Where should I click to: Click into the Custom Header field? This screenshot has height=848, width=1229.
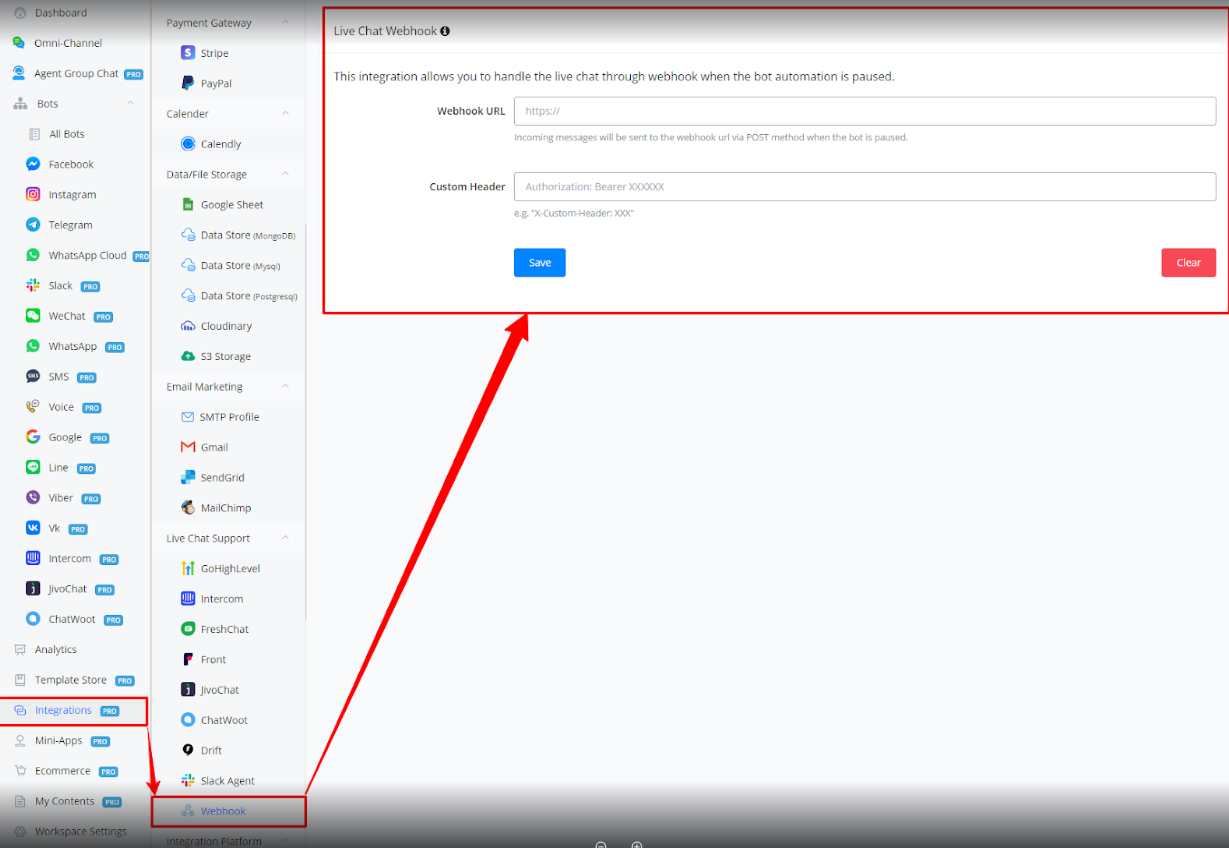click(864, 187)
